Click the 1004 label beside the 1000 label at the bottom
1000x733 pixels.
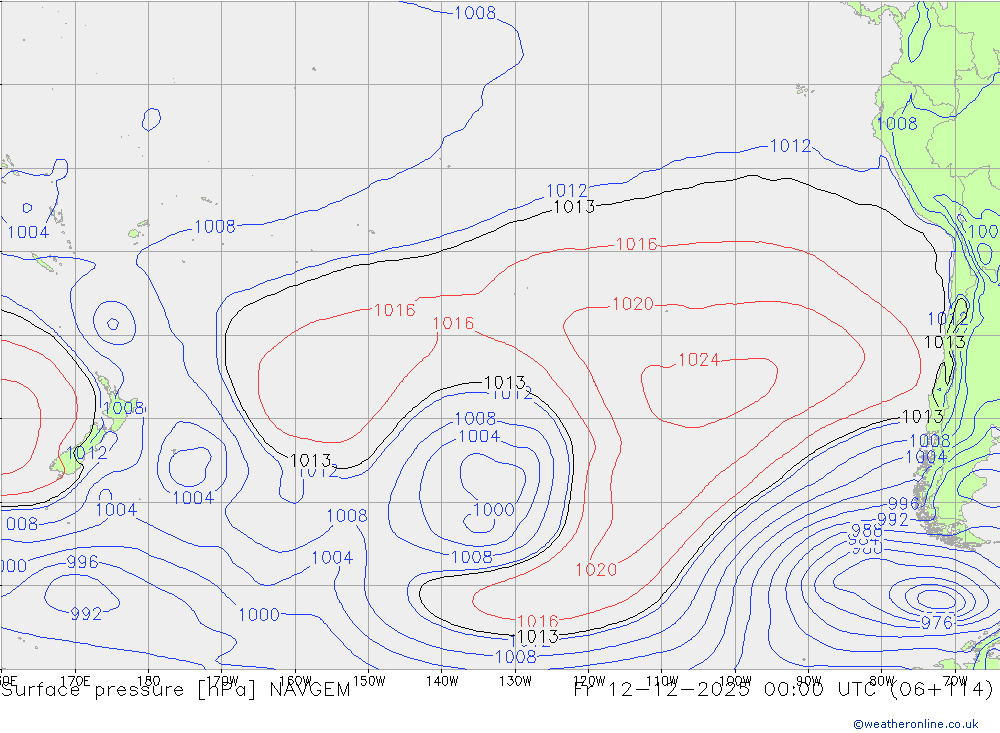[x=332, y=558]
